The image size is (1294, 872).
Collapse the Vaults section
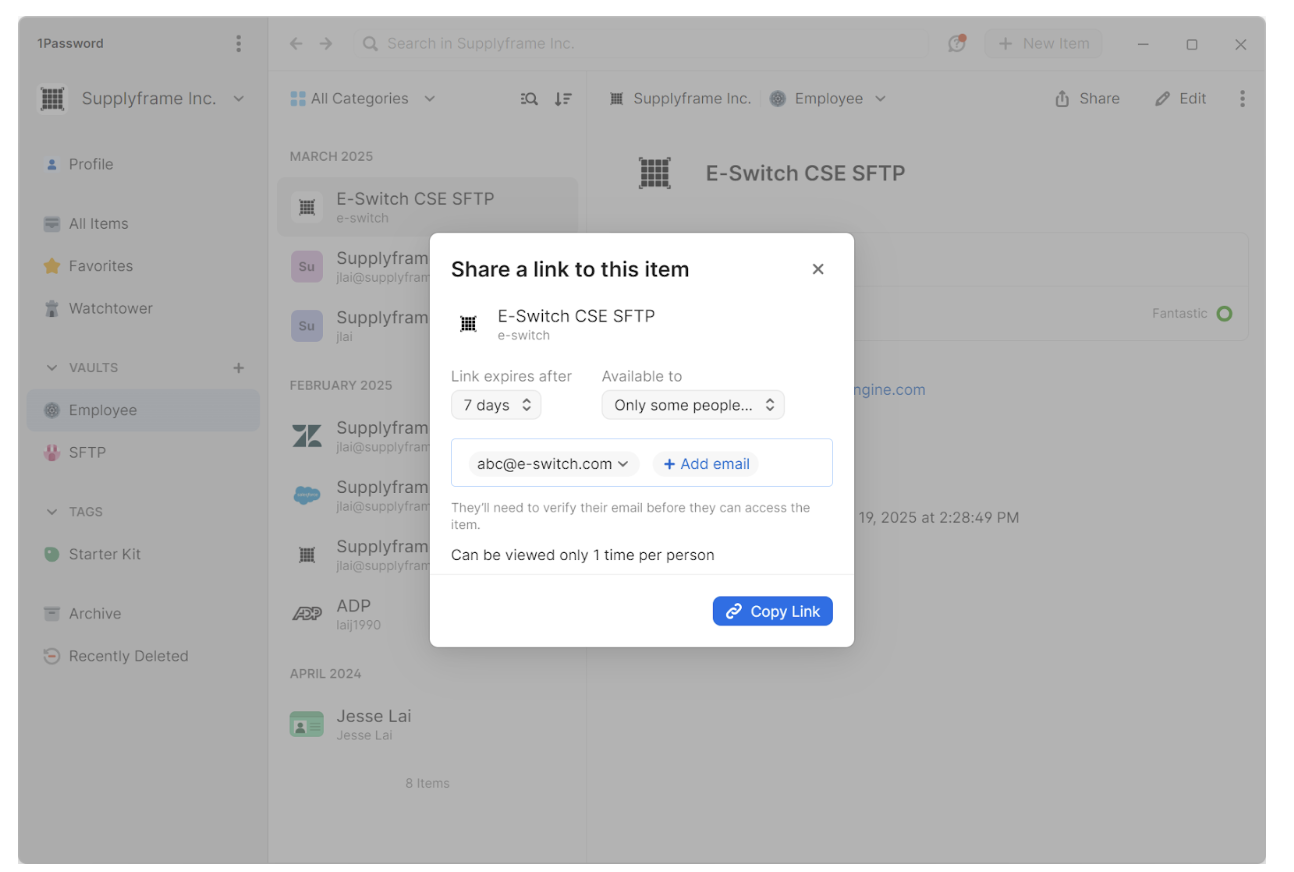click(x=52, y=368)
